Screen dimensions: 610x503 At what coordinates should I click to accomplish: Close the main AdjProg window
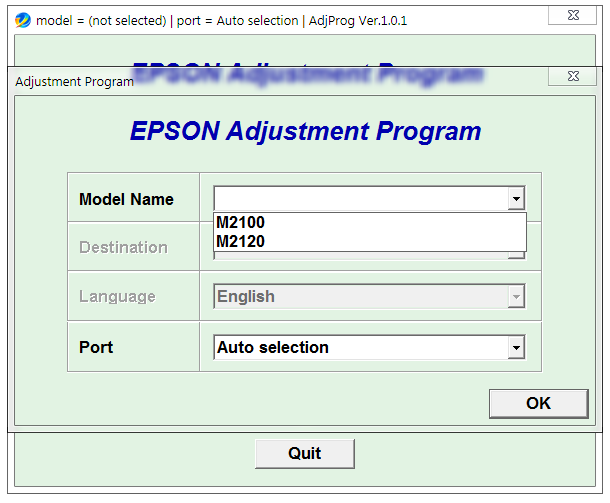point(573,15)
